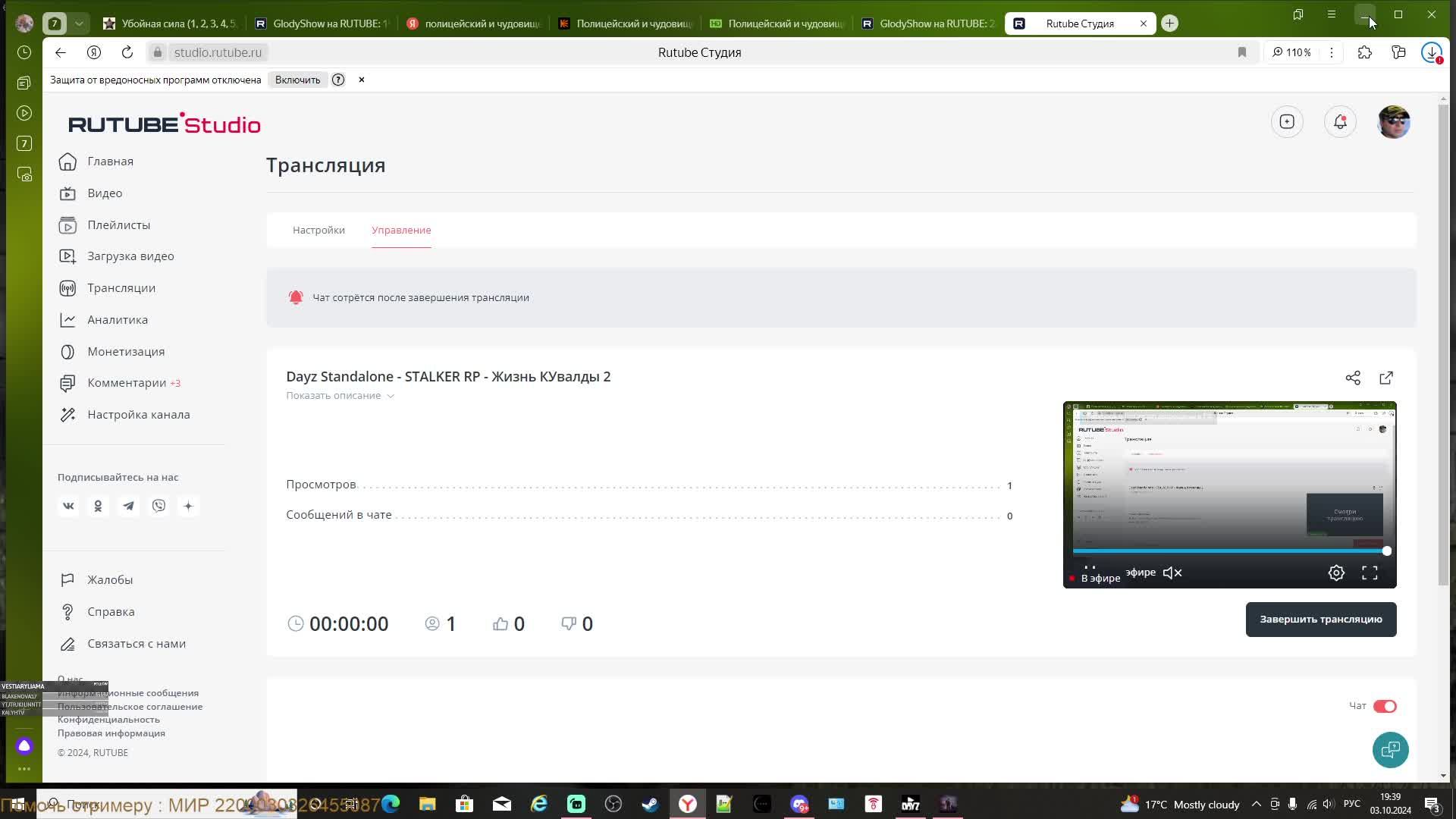This screenshot has width=1456, height=819.
Task: Go back in the browser
Action: click(x=61, y=52)
